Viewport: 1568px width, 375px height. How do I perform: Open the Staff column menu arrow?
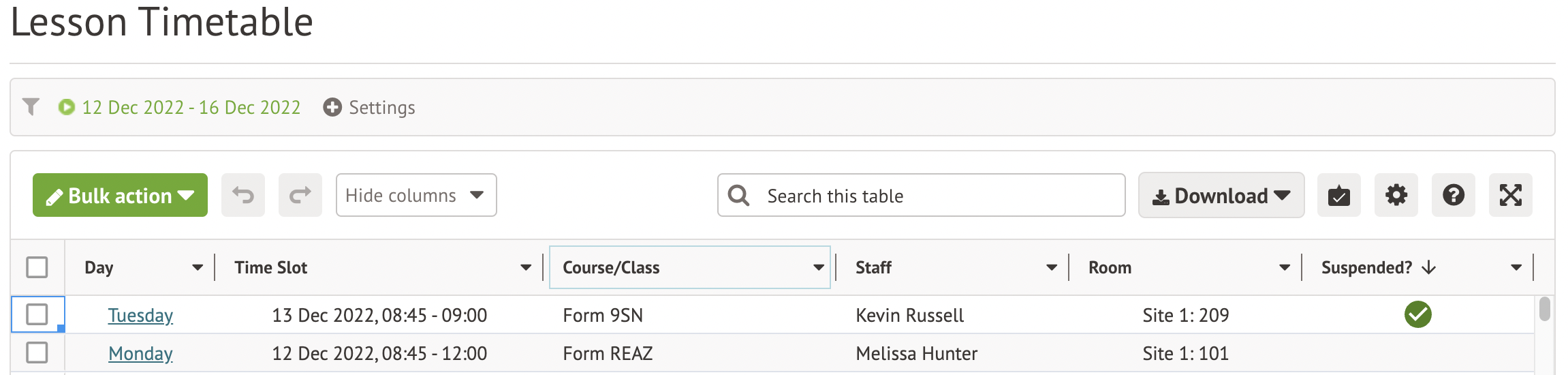pos(1052,268)
